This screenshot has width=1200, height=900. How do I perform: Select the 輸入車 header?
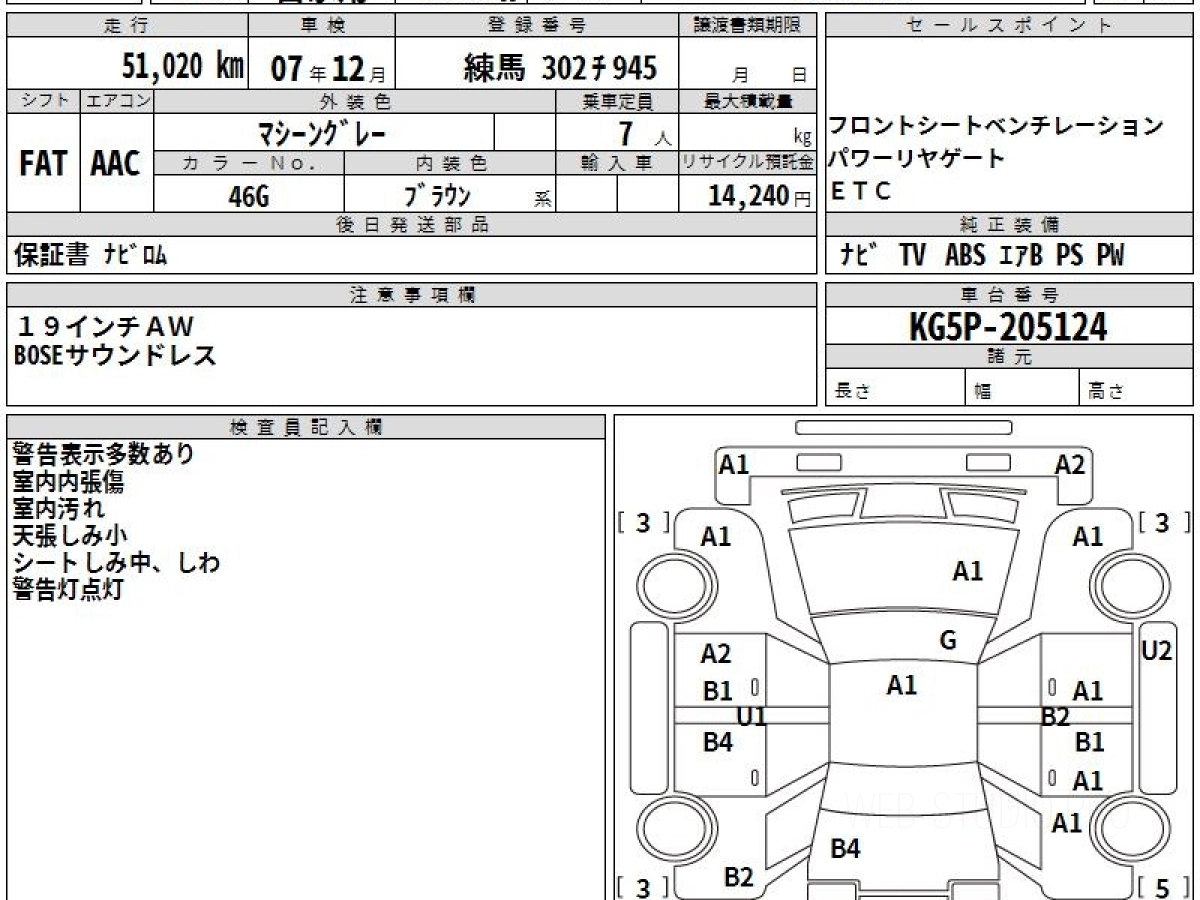[x=617, y=163]
